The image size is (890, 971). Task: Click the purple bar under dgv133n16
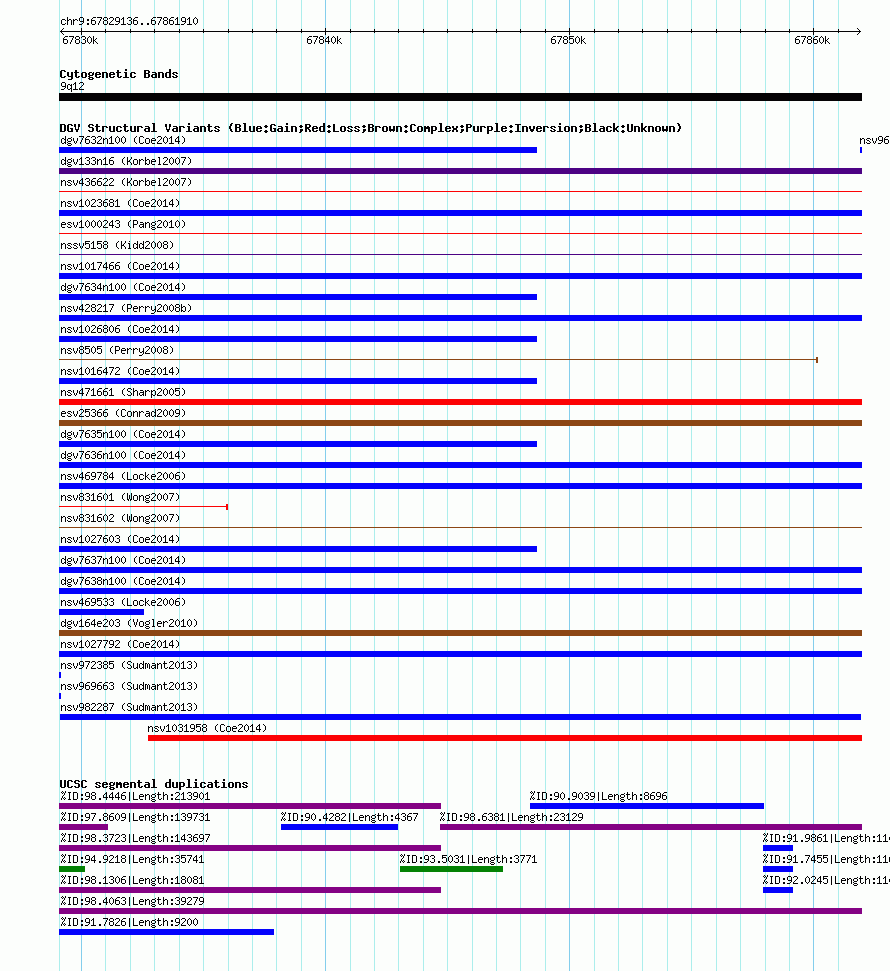tap(460, 171)
